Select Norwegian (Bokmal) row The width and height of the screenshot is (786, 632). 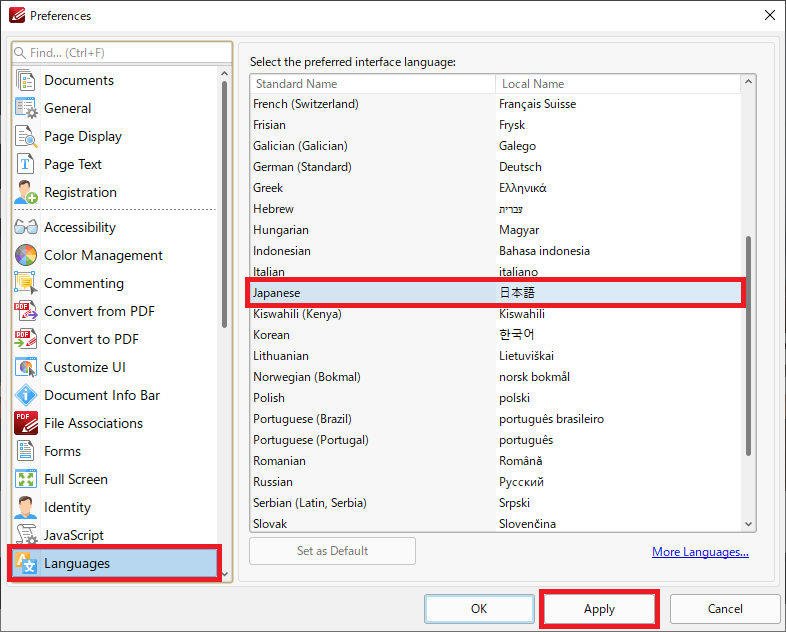coord(495,377)
